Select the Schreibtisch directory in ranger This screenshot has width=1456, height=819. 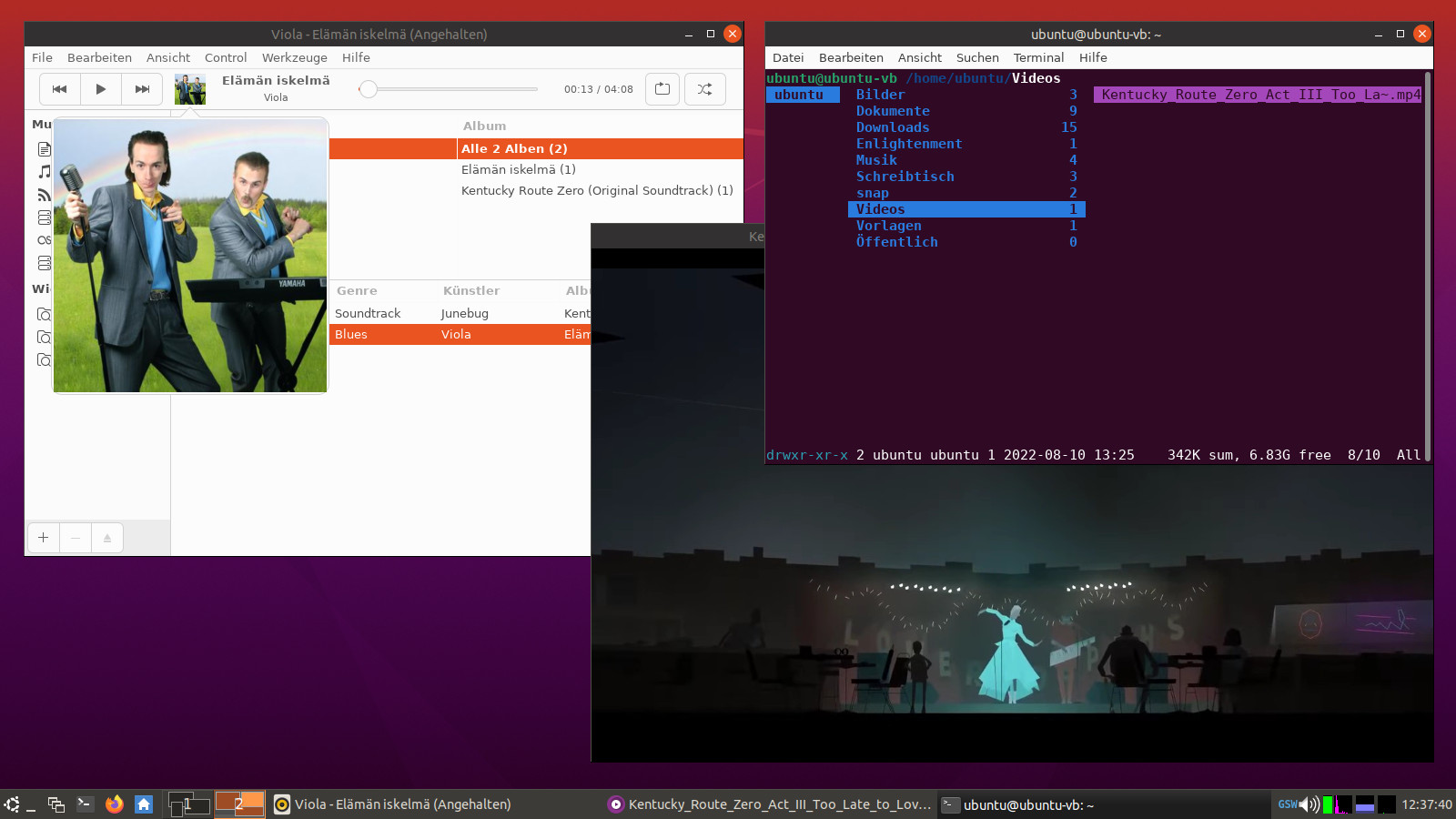pos(966,177)
